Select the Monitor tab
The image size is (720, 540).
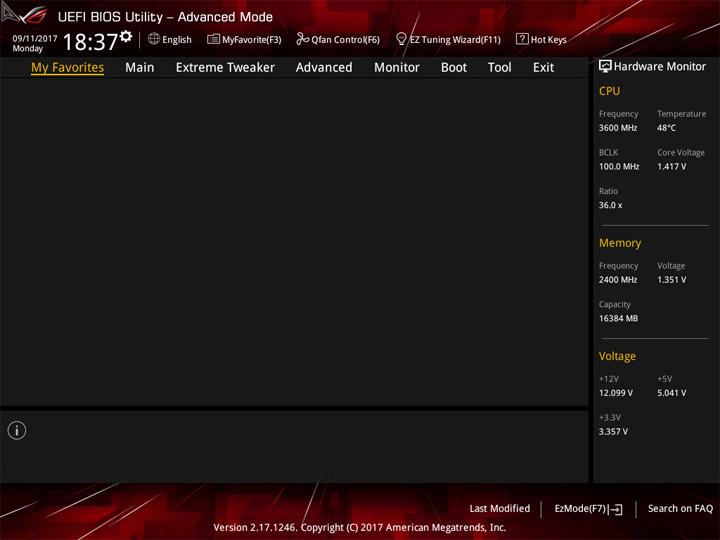tap(397, 68)
